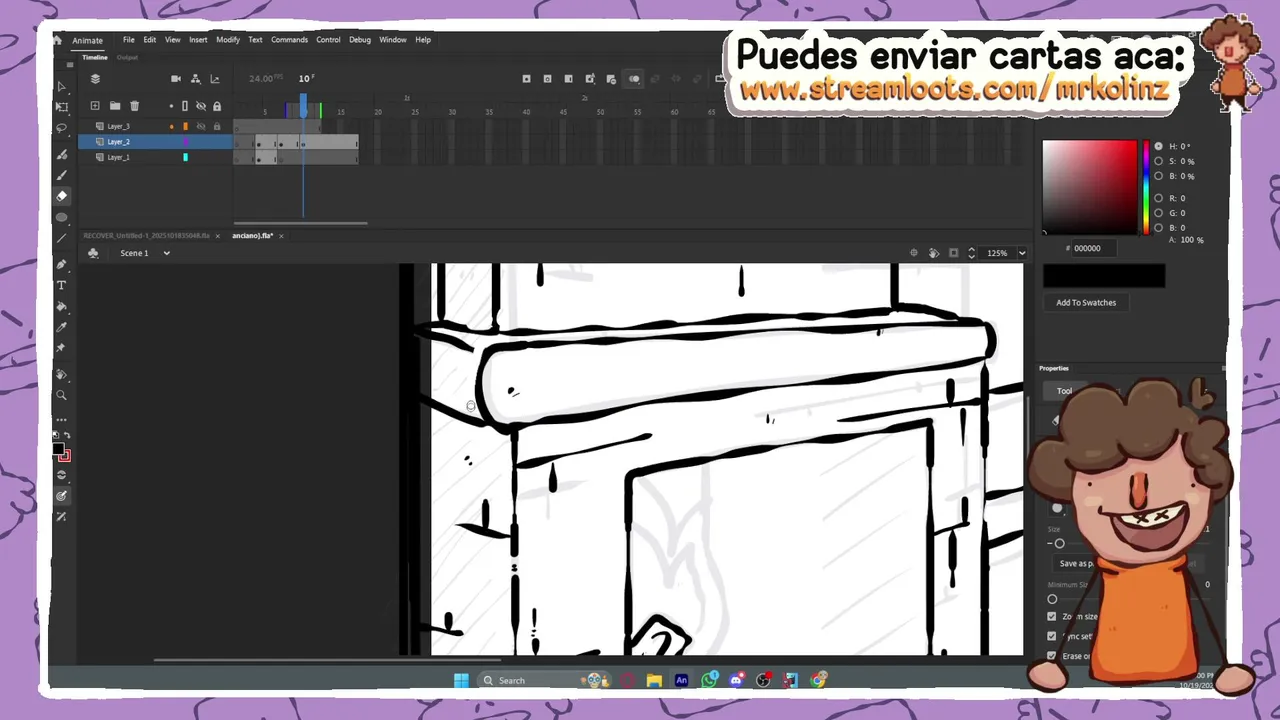Click Add To Swatches button
This screenshot has height=720, width=1280.
click(x=1086, y=303)
